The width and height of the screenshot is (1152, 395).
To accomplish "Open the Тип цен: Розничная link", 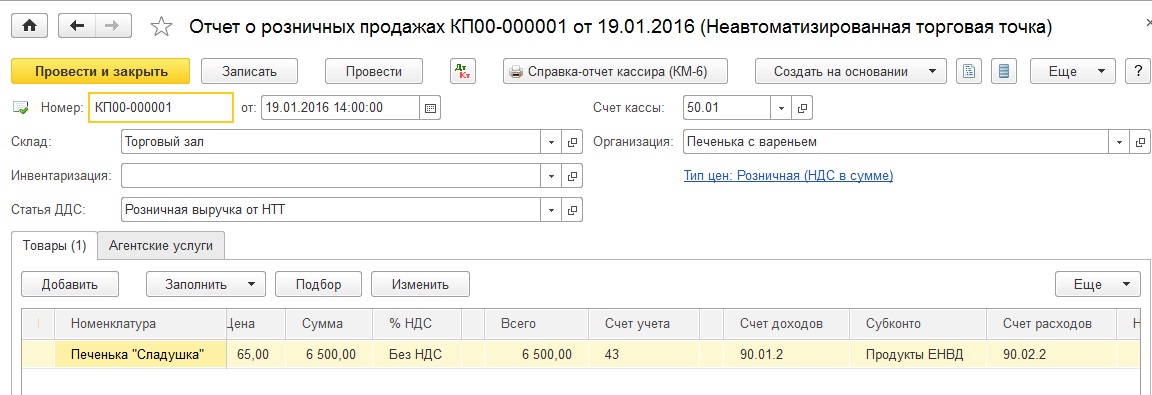I will [788, 176].
